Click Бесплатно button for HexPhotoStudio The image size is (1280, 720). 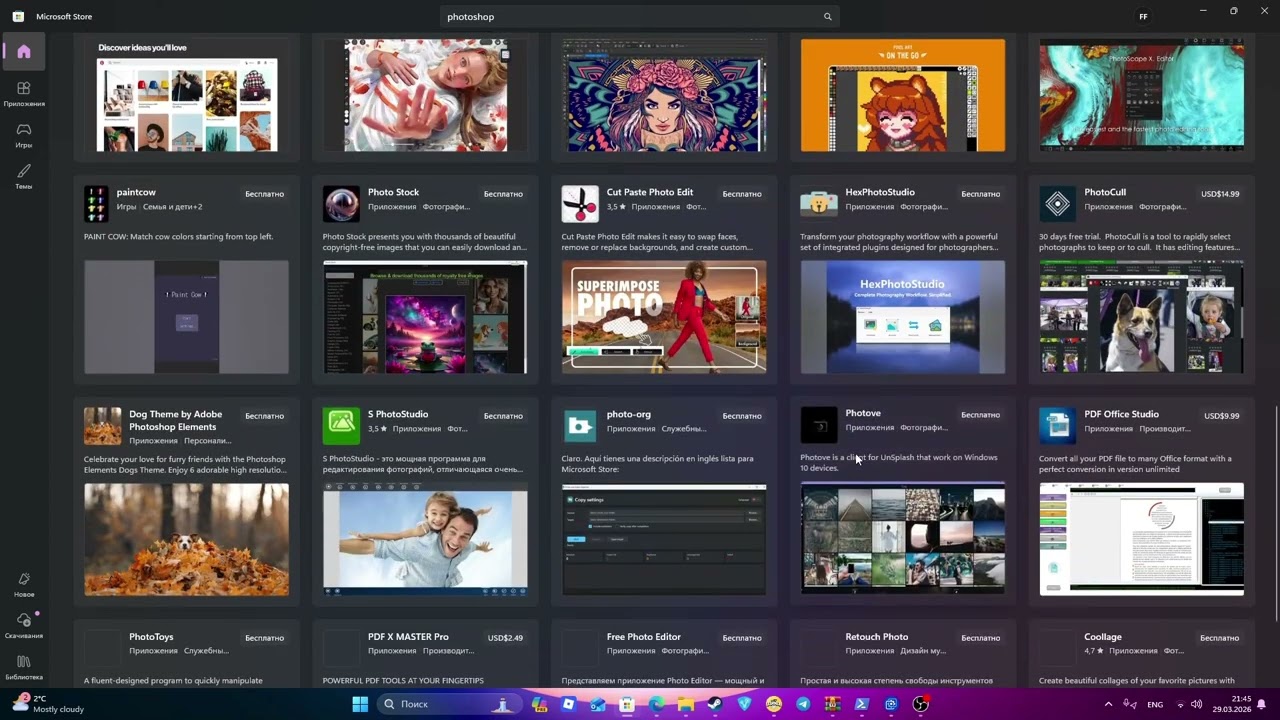981,194
